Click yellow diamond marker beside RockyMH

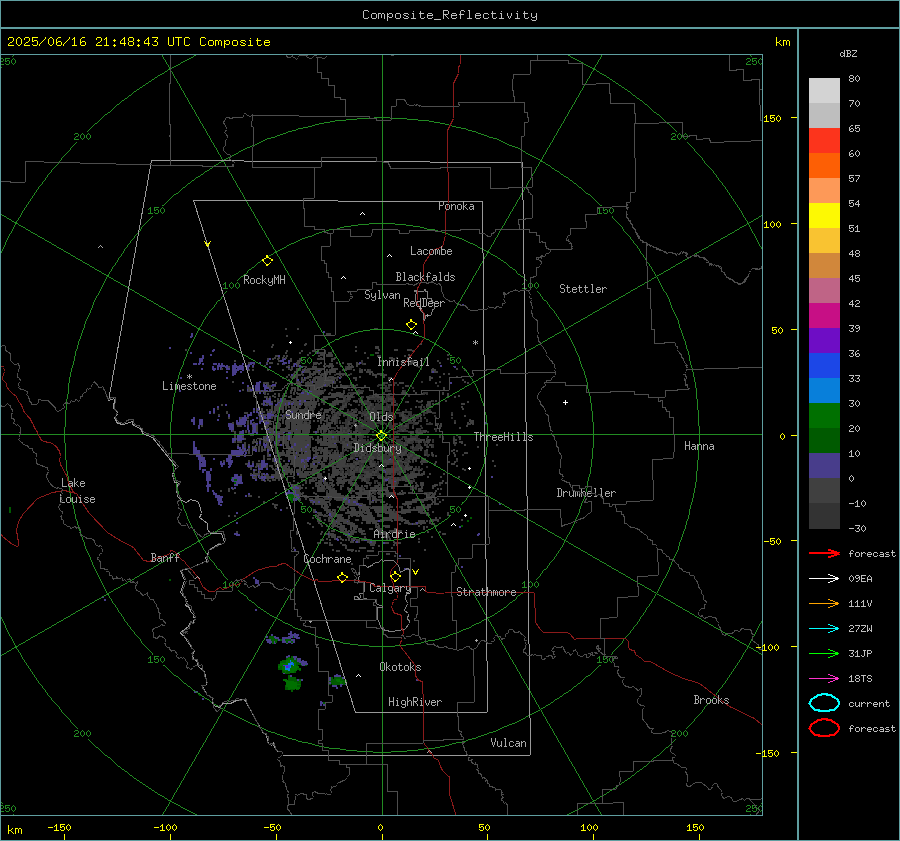[x=267, y=261]
